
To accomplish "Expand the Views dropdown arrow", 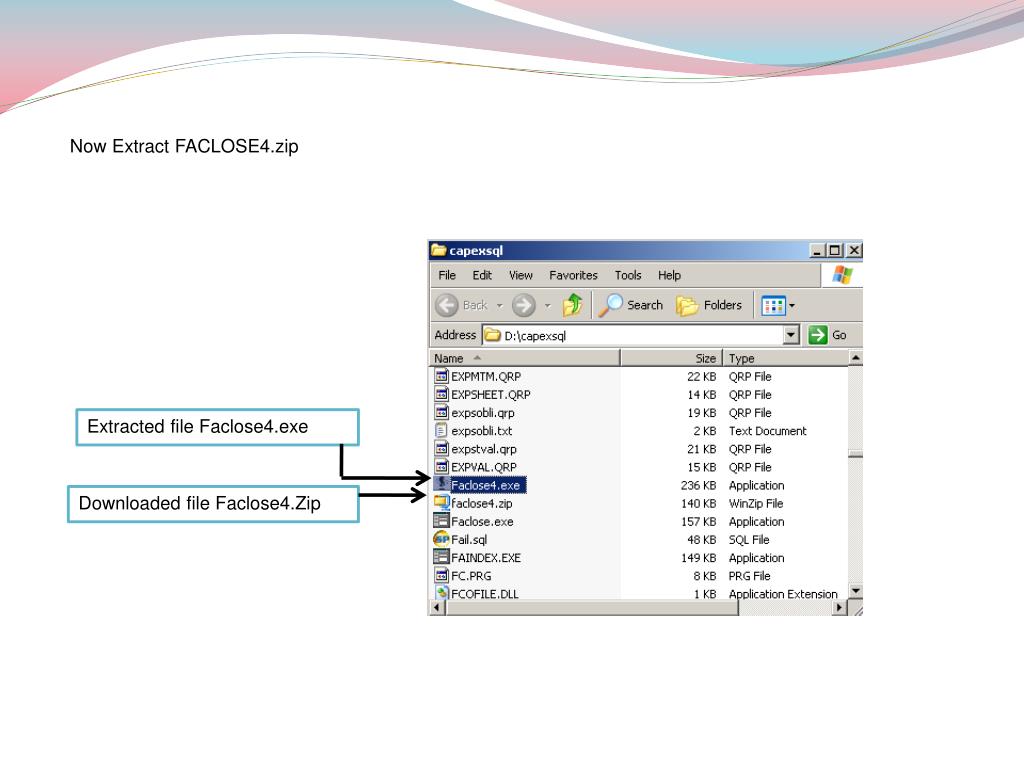I will [x=792, y=306].
